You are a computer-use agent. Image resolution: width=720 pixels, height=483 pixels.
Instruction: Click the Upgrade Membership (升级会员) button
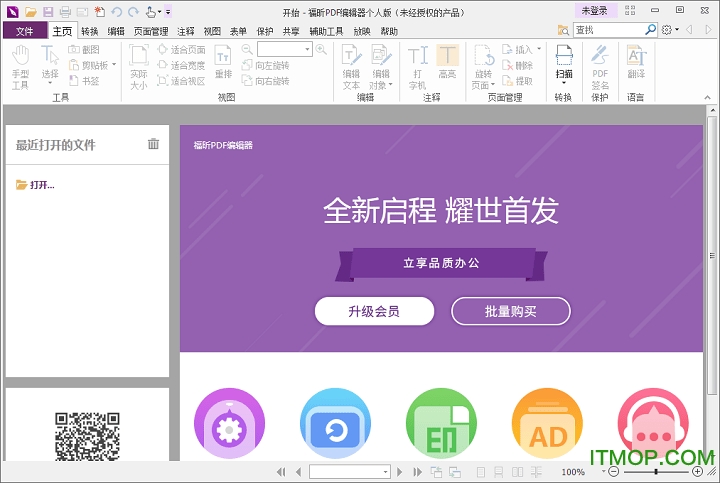pyautogui.click(x=374, y=311)
